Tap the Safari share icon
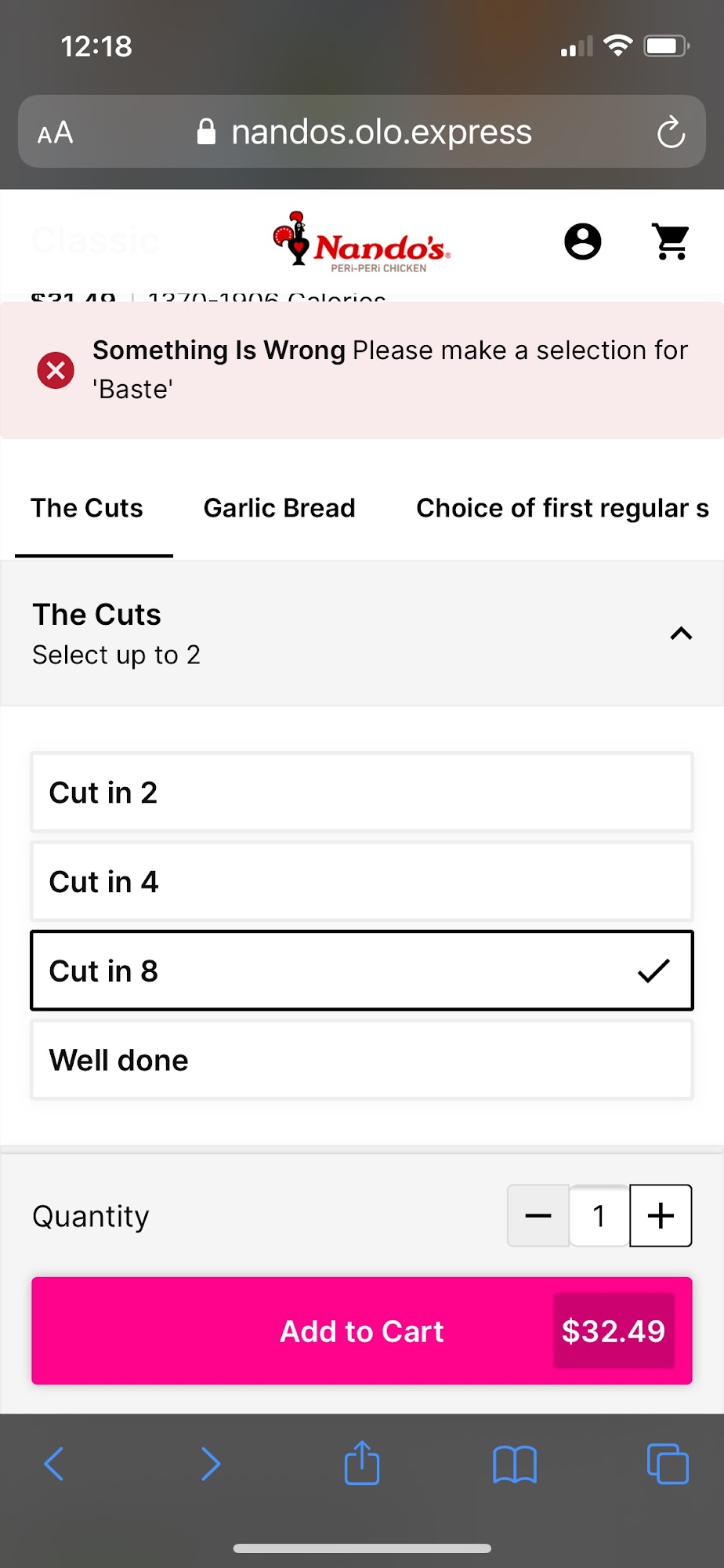 pyautogui.click(x=362, y=1463)
